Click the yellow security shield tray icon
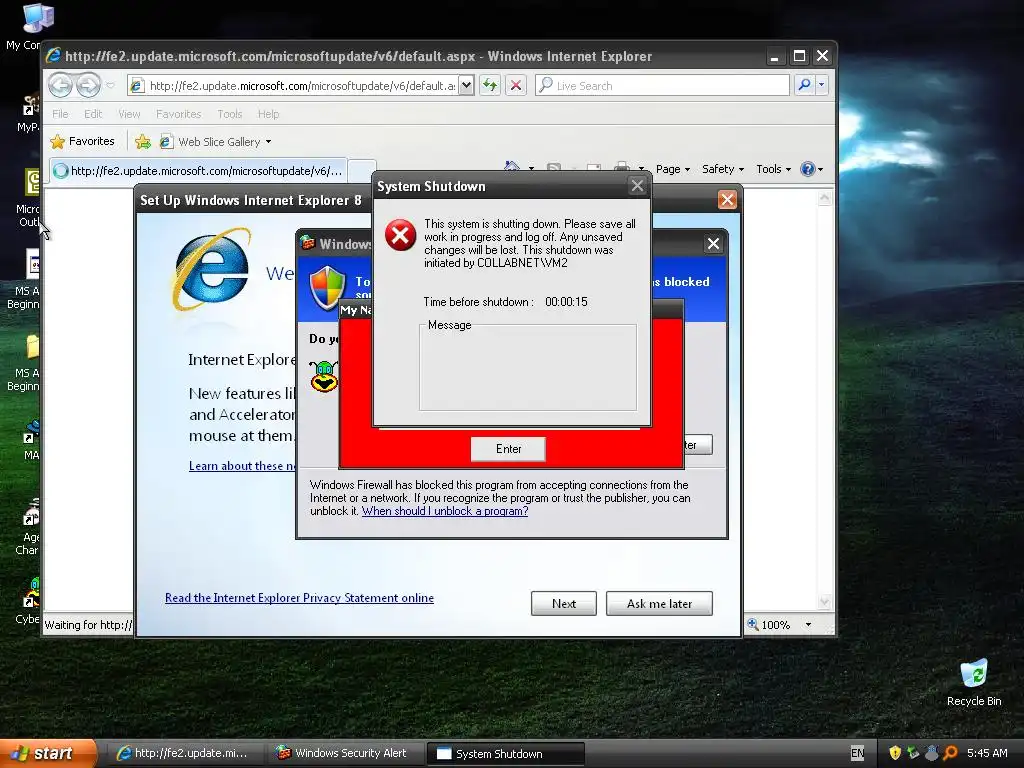Image resolution: width=1024 pixels, height=768 pixels. pyautogui.click(x=895, y=753)
